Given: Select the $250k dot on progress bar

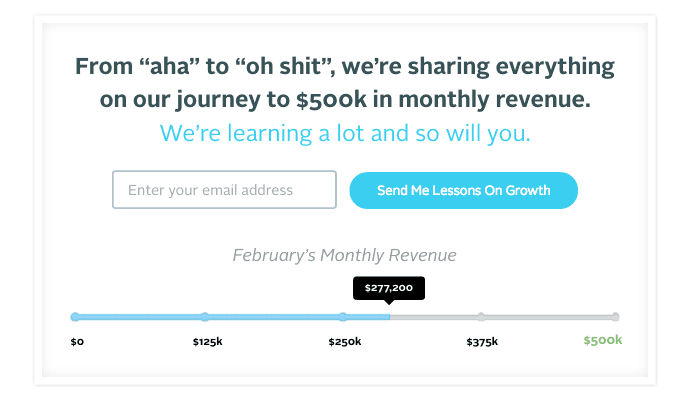Looking at the screenshot, I should click(343, 317).
